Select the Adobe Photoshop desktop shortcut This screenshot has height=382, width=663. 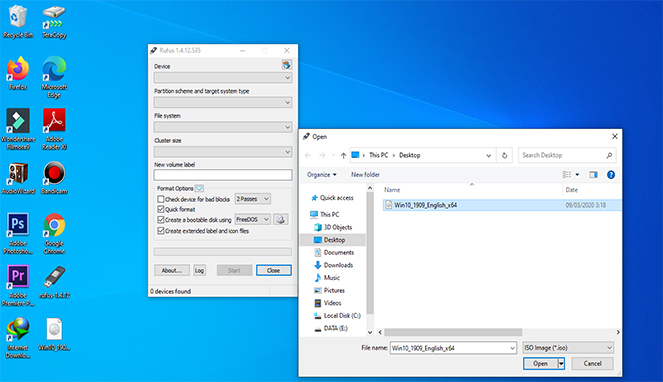18,234
